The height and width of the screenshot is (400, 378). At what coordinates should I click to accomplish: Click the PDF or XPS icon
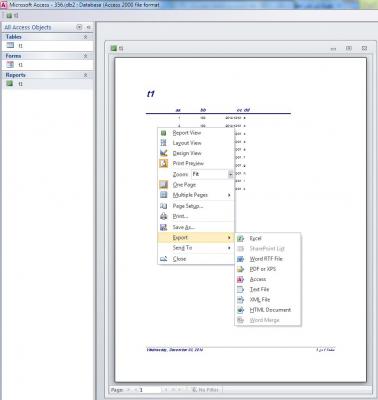240,269
